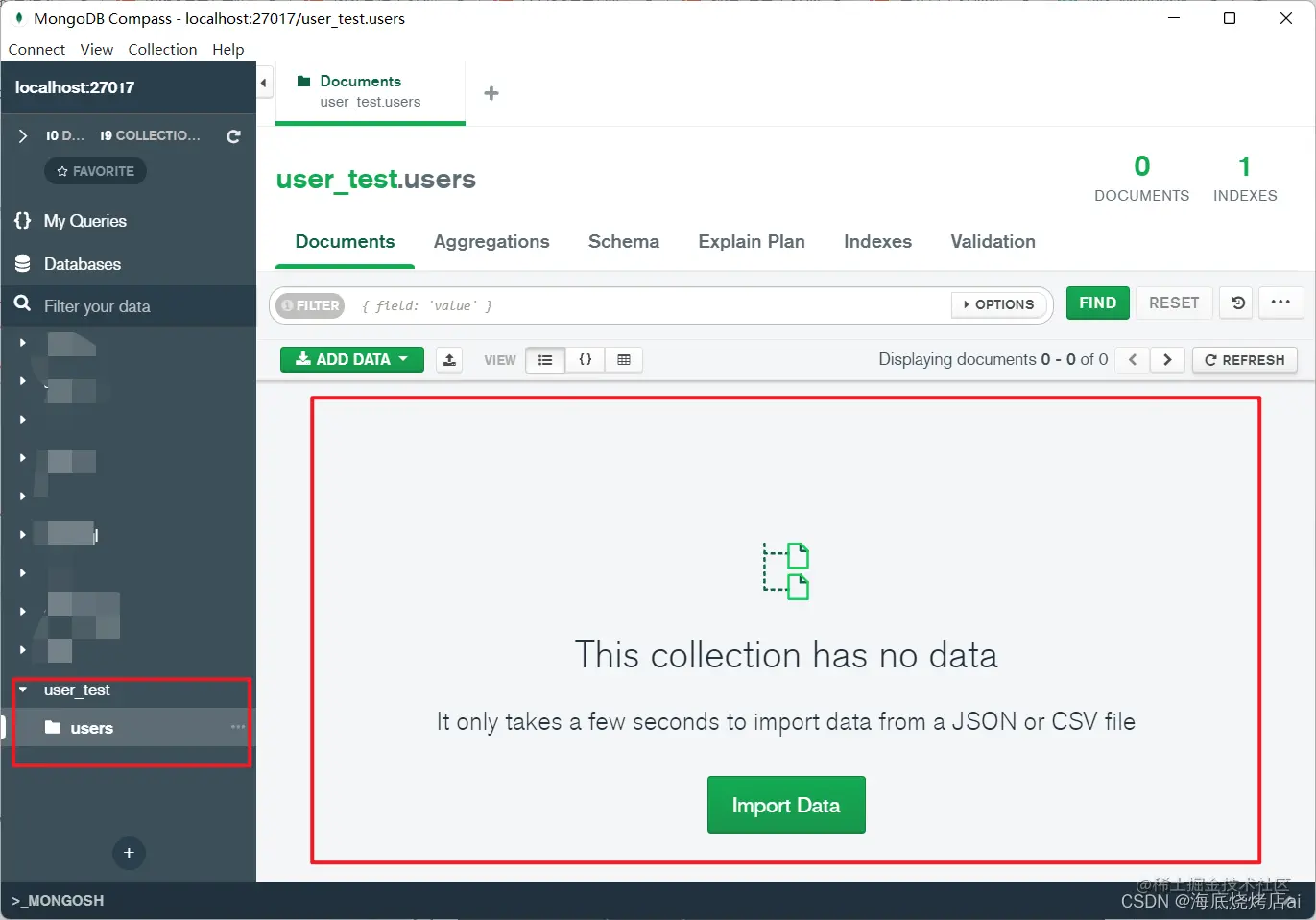Screen dimensions: 1316x920
Task: Collapse the user_test database
Action: click(22, 690)
